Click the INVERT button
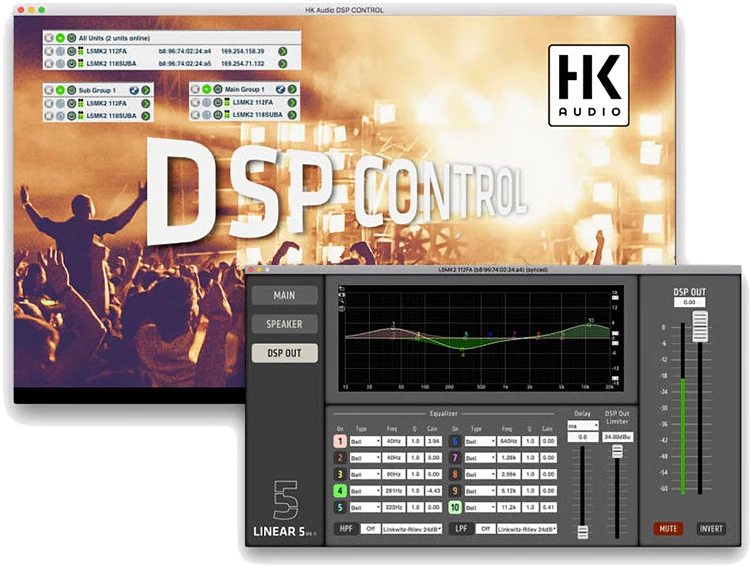The height and width of the screenshot is (566, 750). [711, 529]
